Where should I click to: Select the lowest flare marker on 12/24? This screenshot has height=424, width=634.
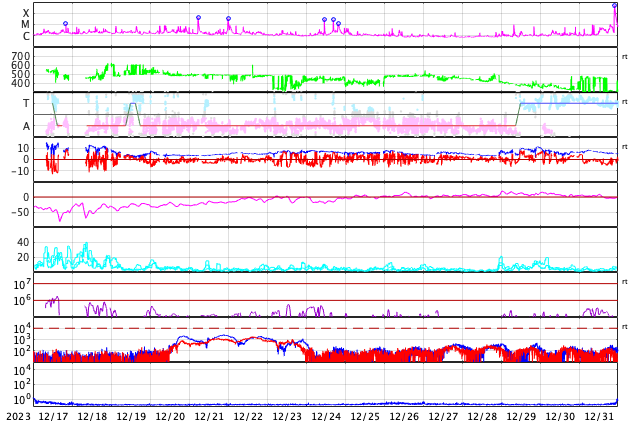coord(338,23)
